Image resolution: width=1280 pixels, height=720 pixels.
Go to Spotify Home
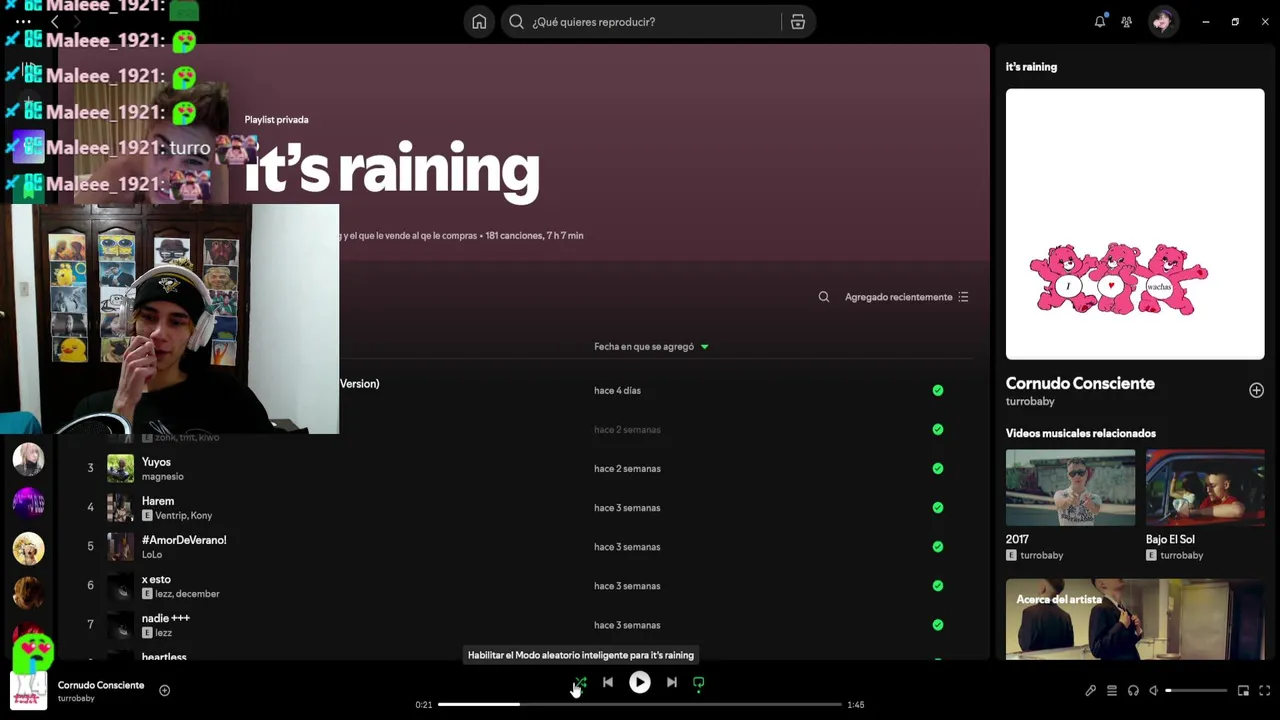coord(479,22)
